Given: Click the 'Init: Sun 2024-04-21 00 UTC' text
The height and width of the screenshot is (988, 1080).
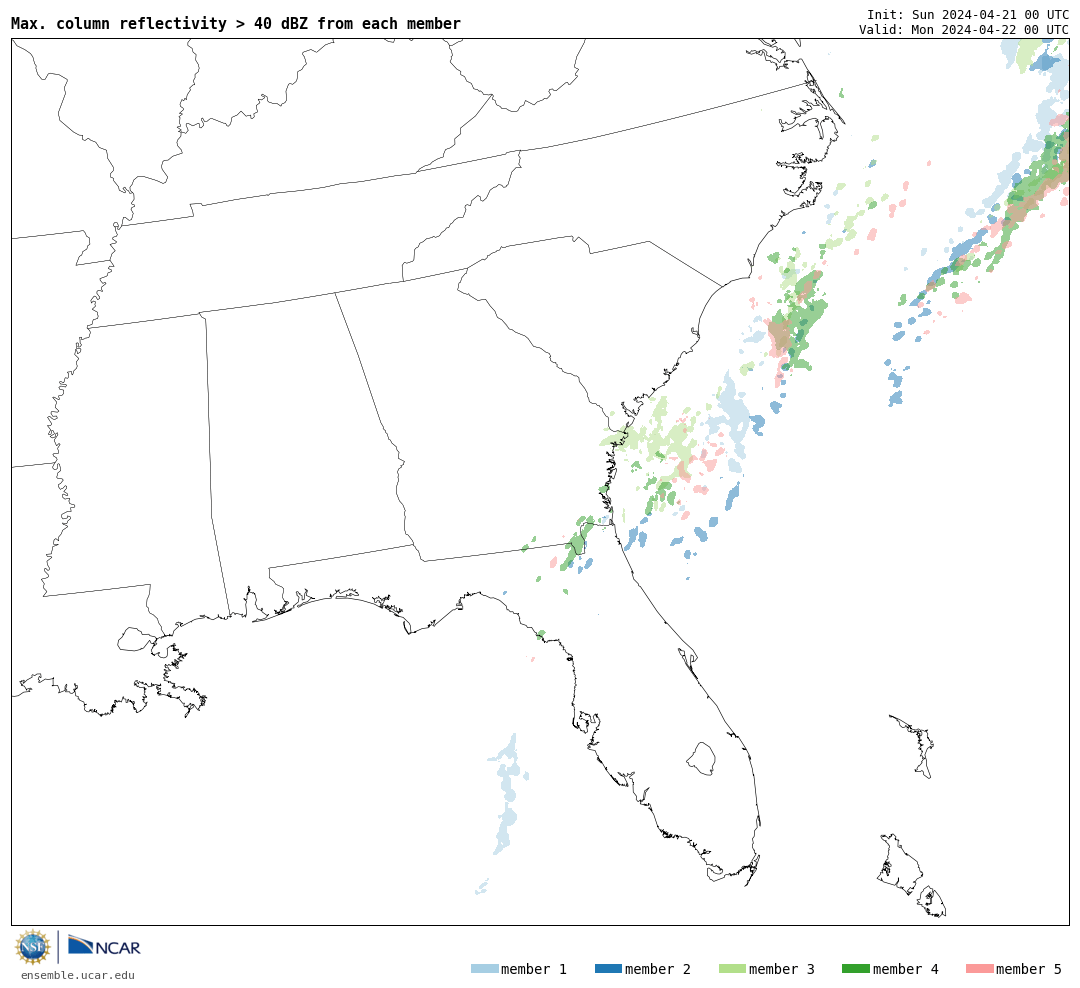Looking at the screenshot, I should (x=968, y=14).
